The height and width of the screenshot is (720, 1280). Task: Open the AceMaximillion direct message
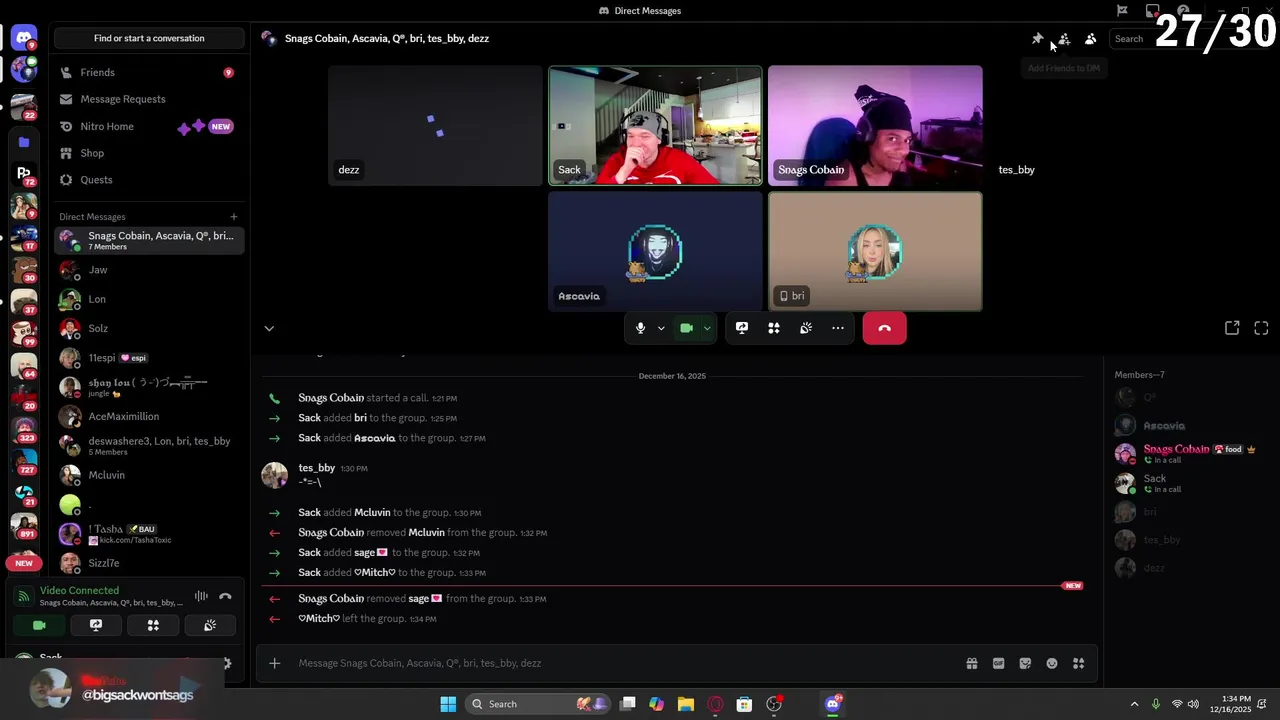pos(149,416)
